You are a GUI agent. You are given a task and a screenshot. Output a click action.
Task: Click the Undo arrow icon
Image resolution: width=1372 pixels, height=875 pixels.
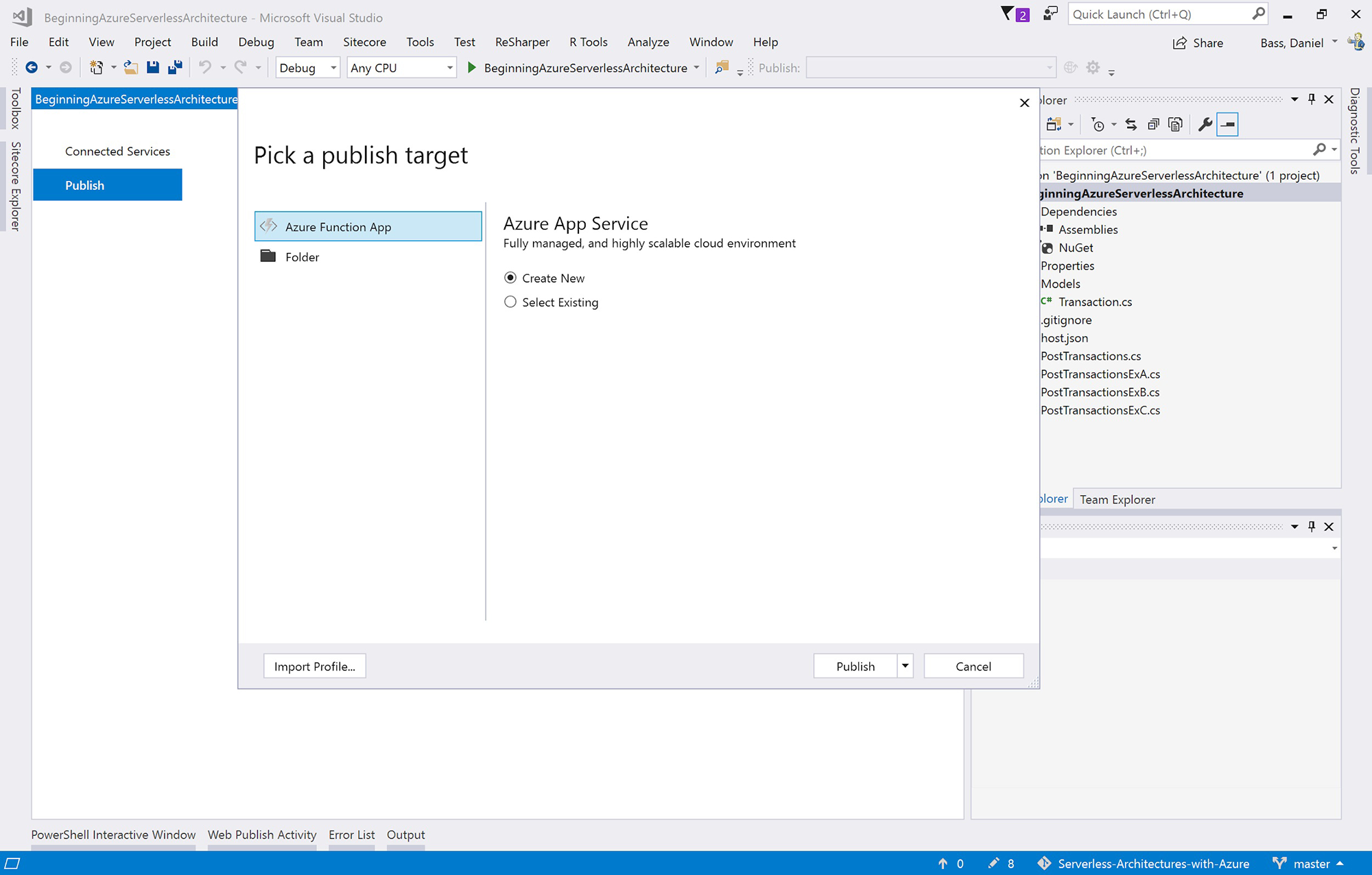(204, 67)
